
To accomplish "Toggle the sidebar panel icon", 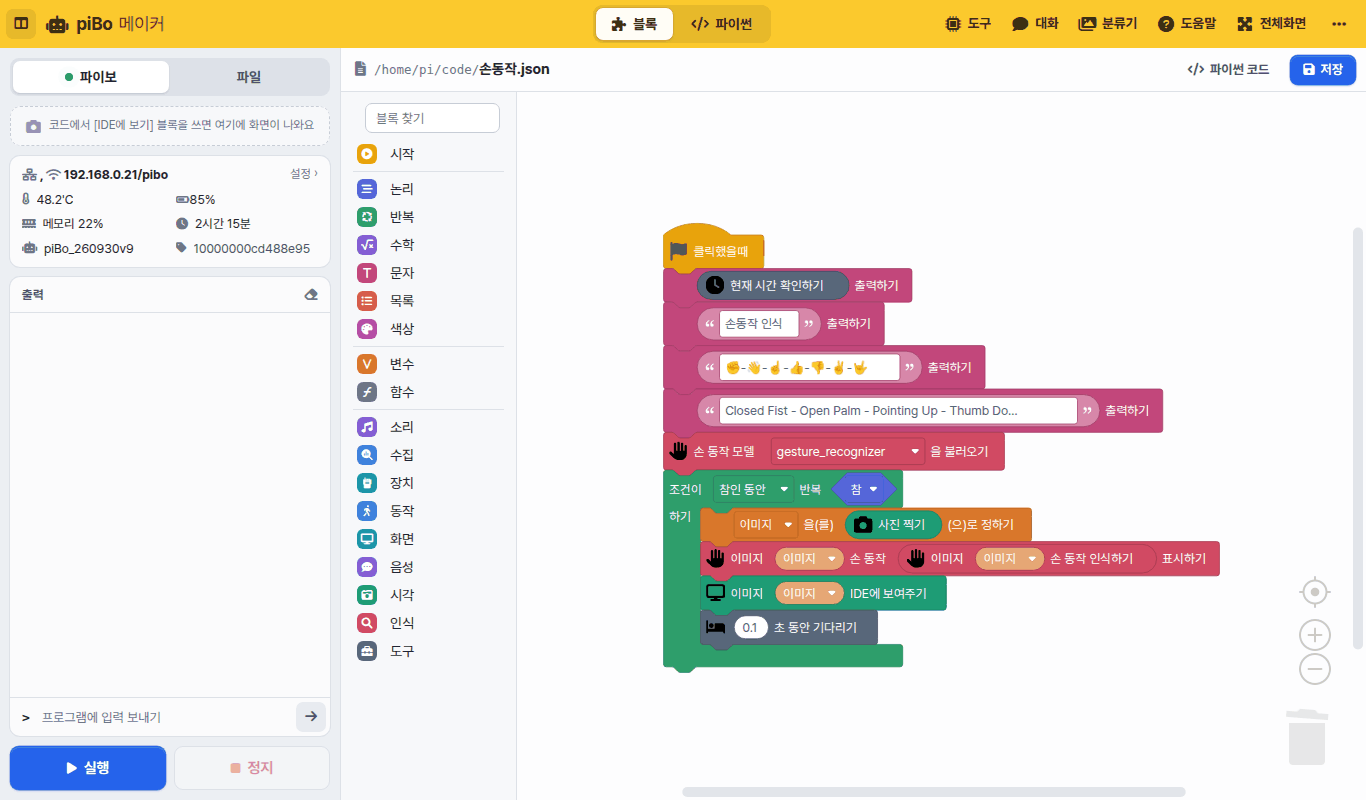I will [21, 23].
